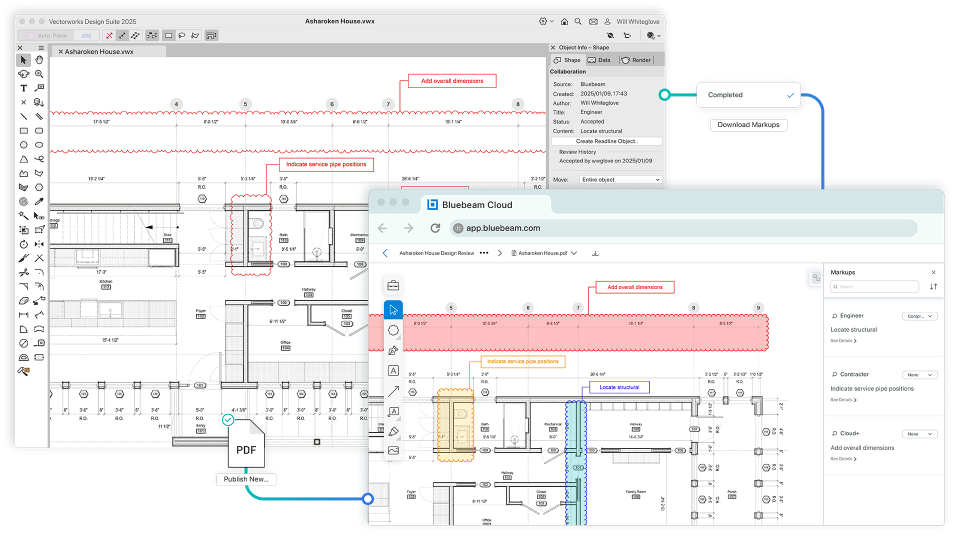Select the Rounded Rectangle tool in Vectorworks
Viewport: 960px width, 540px height.
click(x=39, y=130)
